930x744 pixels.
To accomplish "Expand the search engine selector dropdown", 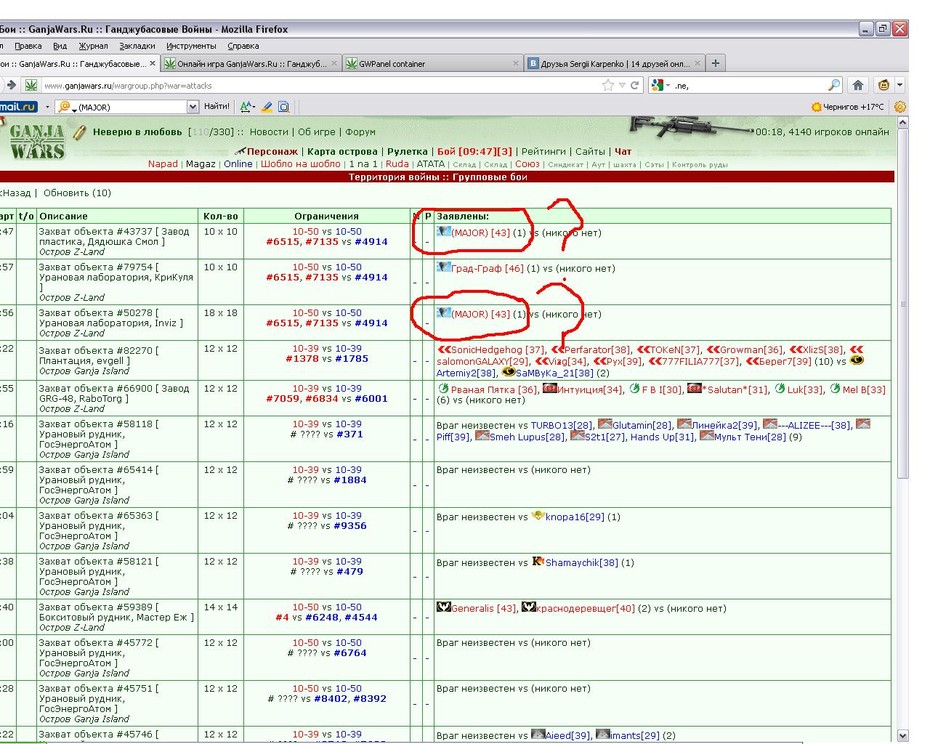I will click(x=660, y=85).
